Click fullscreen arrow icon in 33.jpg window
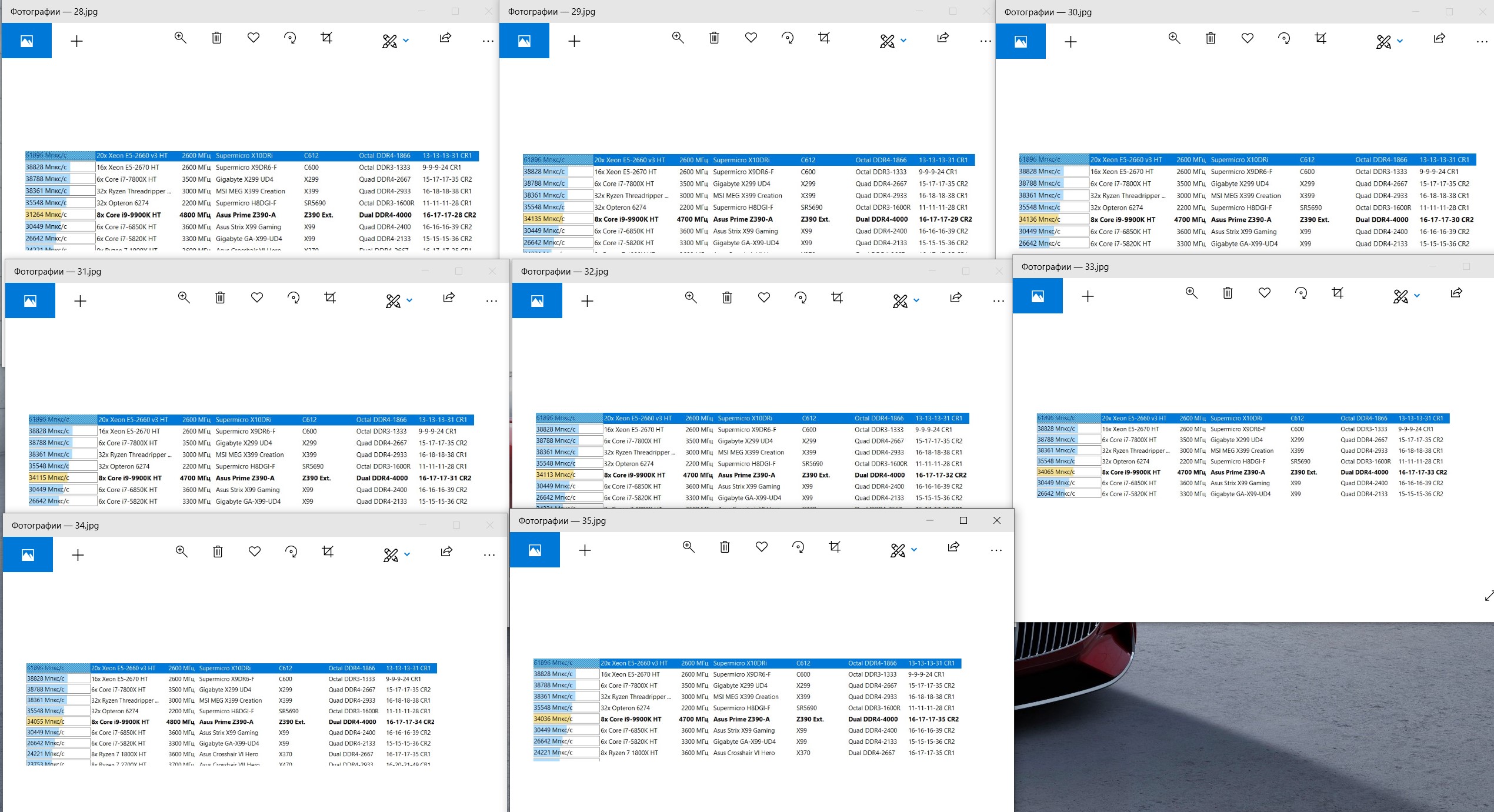The width and height of the screenshot is (1494, 812). click(x=1489, y=596)
